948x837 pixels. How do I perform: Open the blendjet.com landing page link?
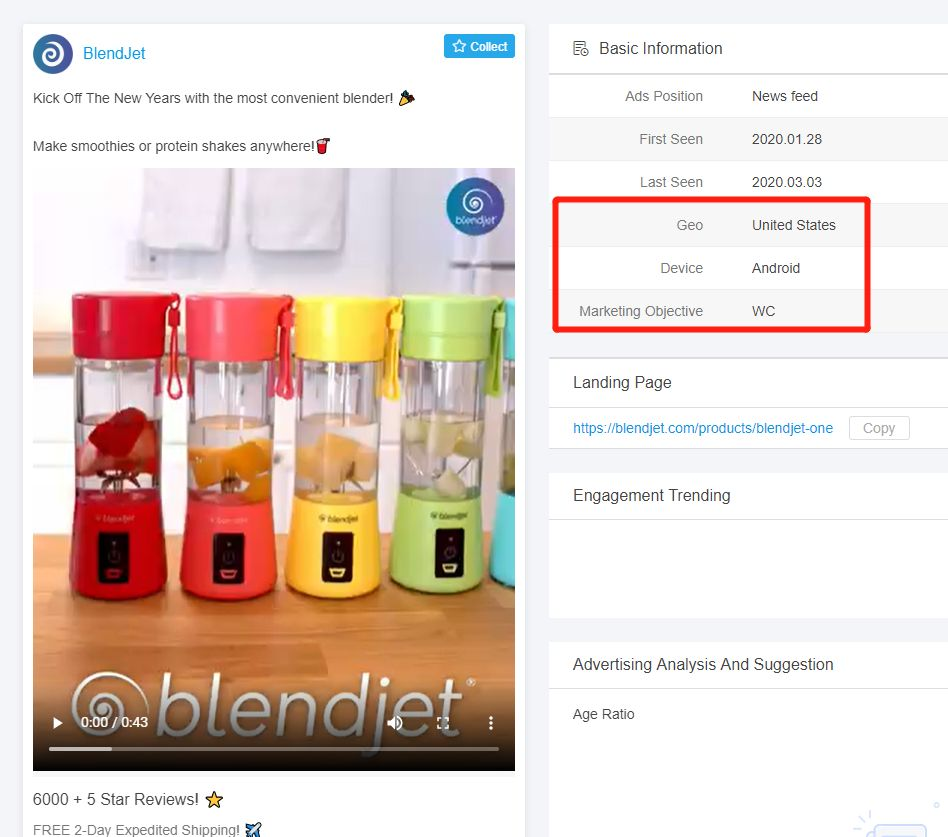(703, 428)
